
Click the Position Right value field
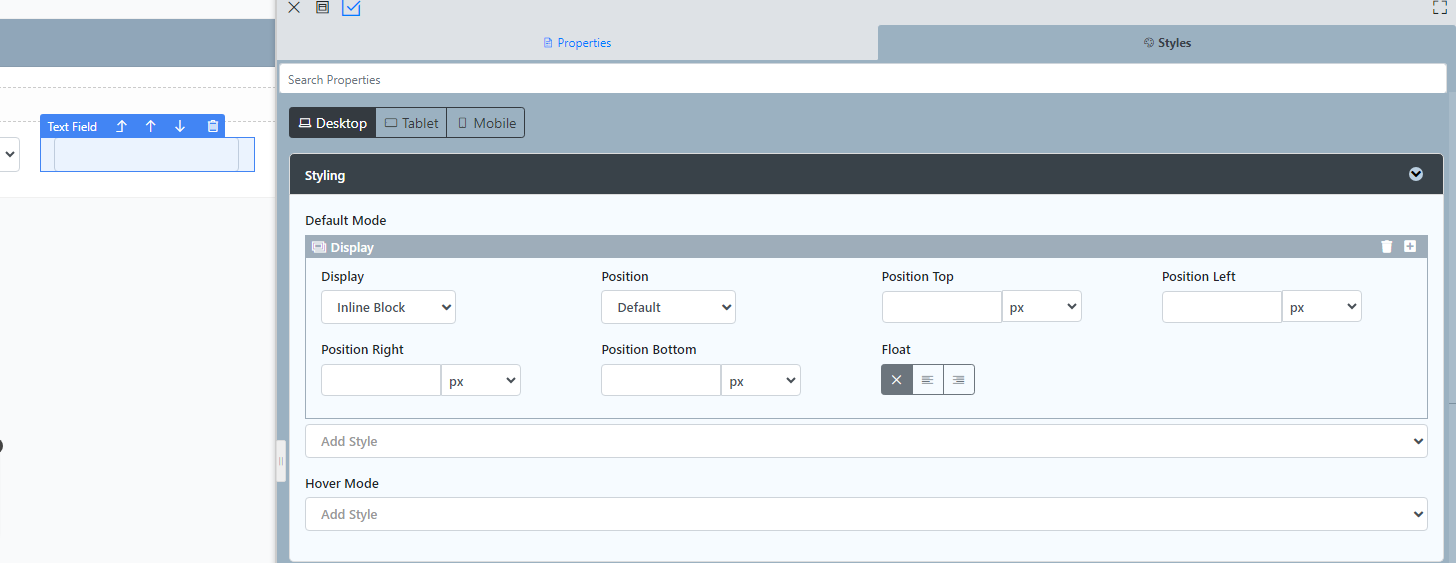(x=381, y=380)
